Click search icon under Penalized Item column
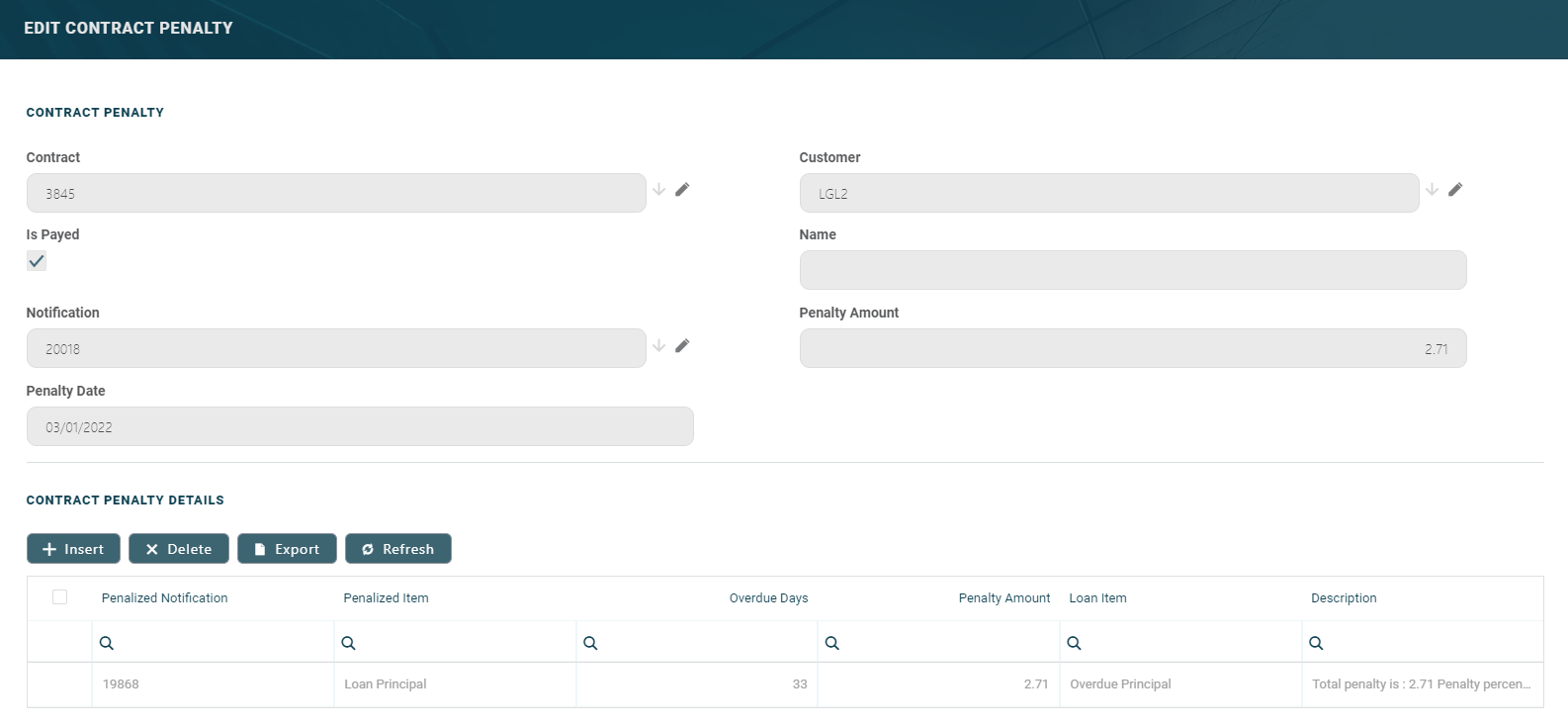Image resolution: width=1568 pixels, height=727 pixels. point(349,644)
